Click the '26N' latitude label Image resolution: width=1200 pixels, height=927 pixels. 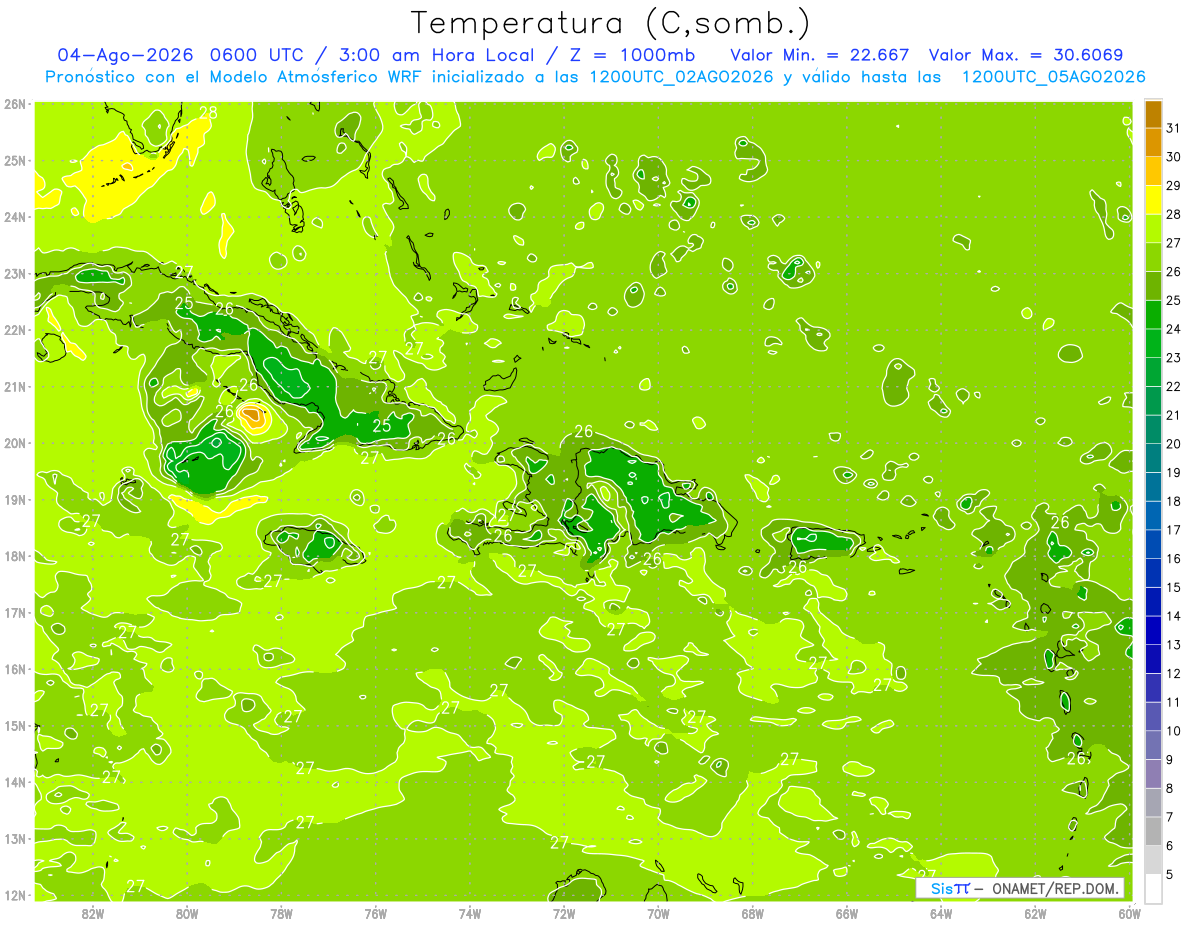tap(15, 104)
